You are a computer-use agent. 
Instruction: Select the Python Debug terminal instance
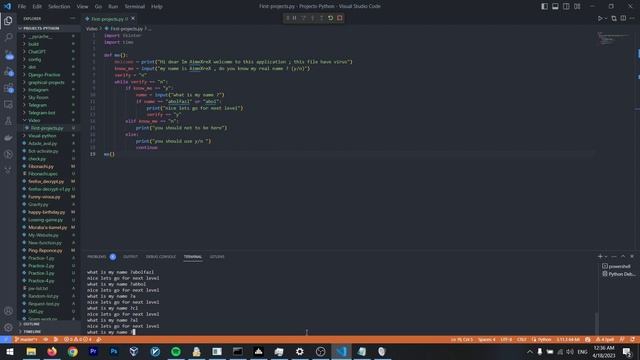click(x=619, y=274)
